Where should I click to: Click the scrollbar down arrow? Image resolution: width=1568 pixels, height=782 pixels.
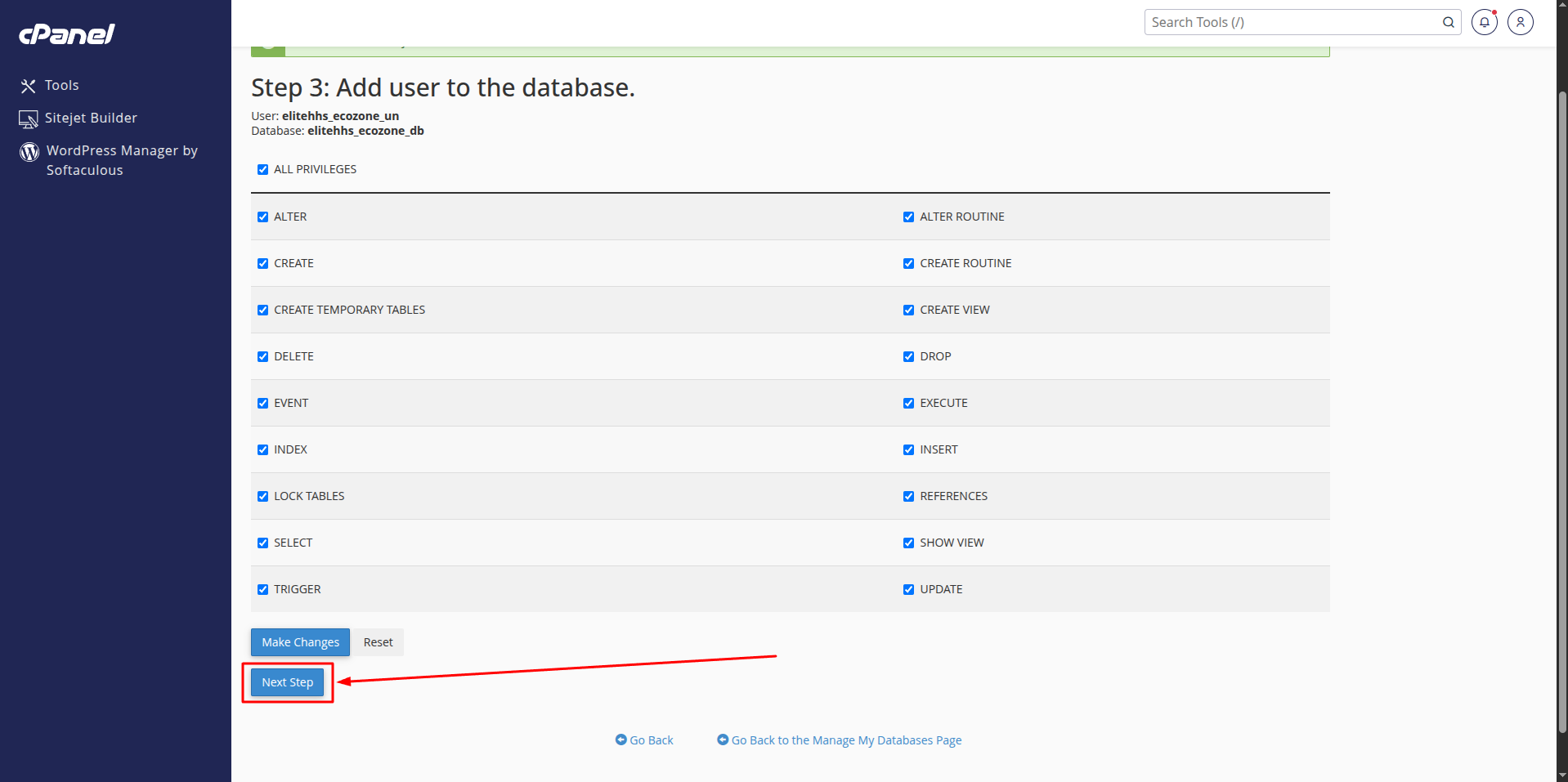coord(1562,775)
